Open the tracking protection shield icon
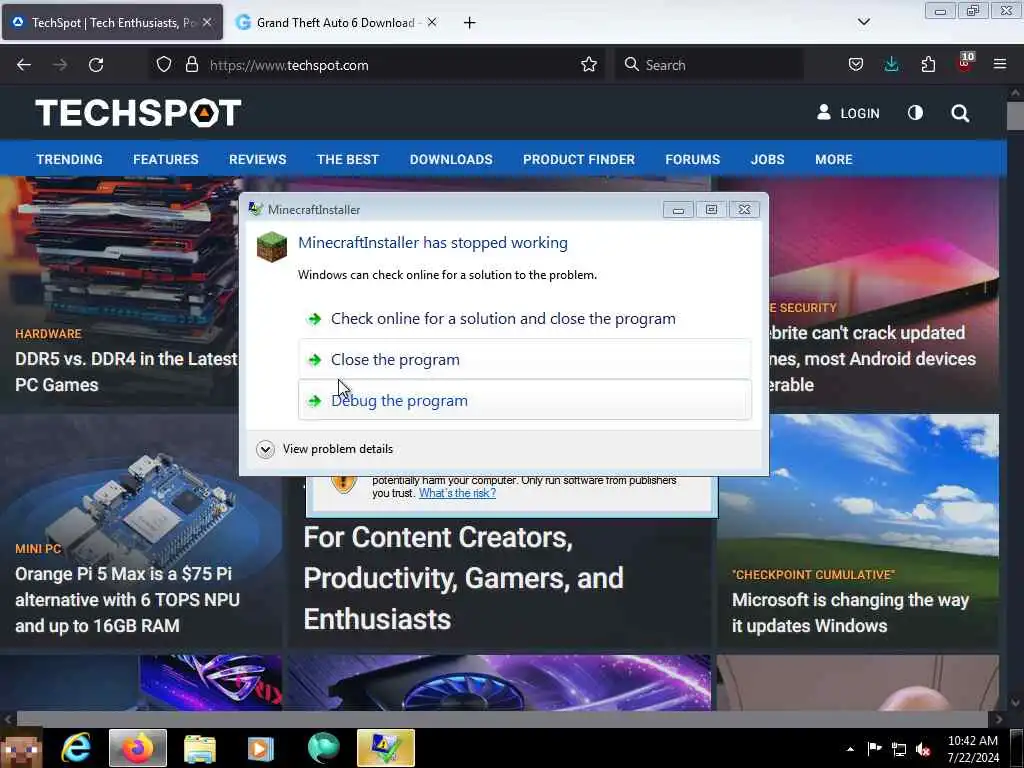The width and height of the screenshot is (1024, 768). click(x=164, y=65)
